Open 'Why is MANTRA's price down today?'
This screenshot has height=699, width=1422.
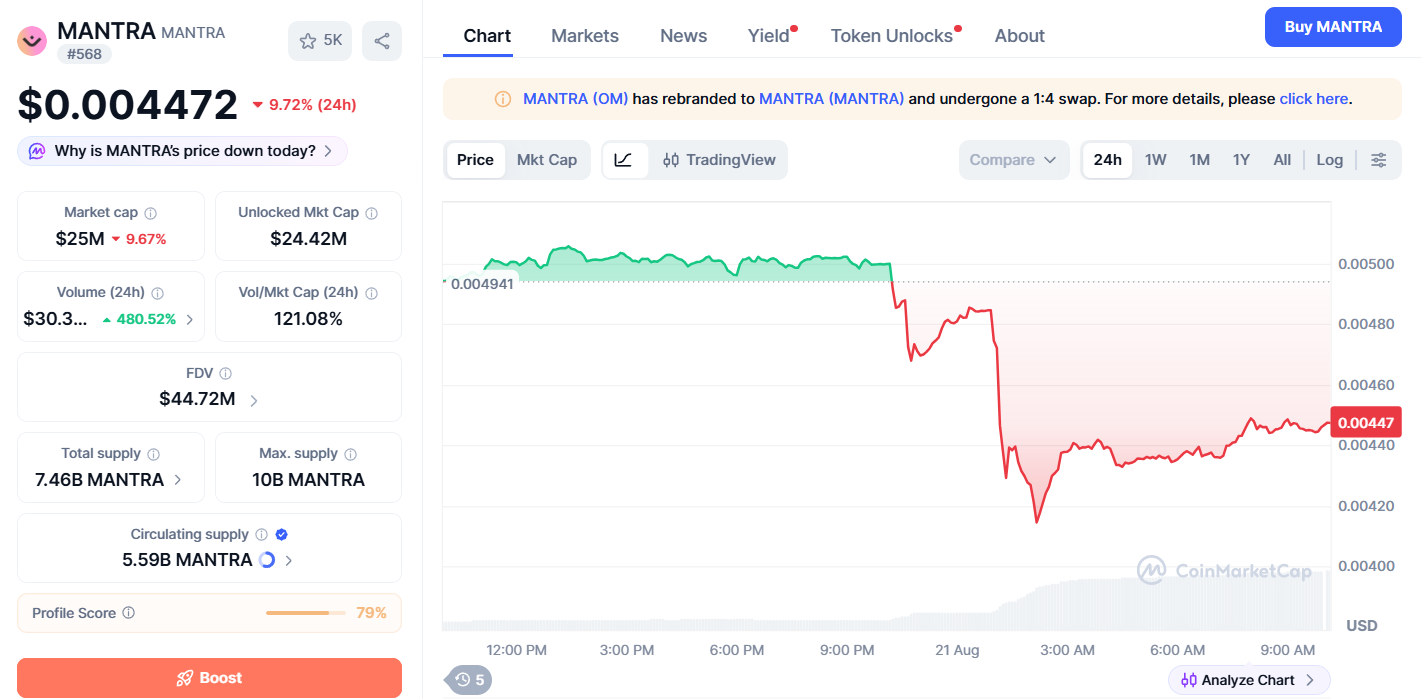coord(183,151)
